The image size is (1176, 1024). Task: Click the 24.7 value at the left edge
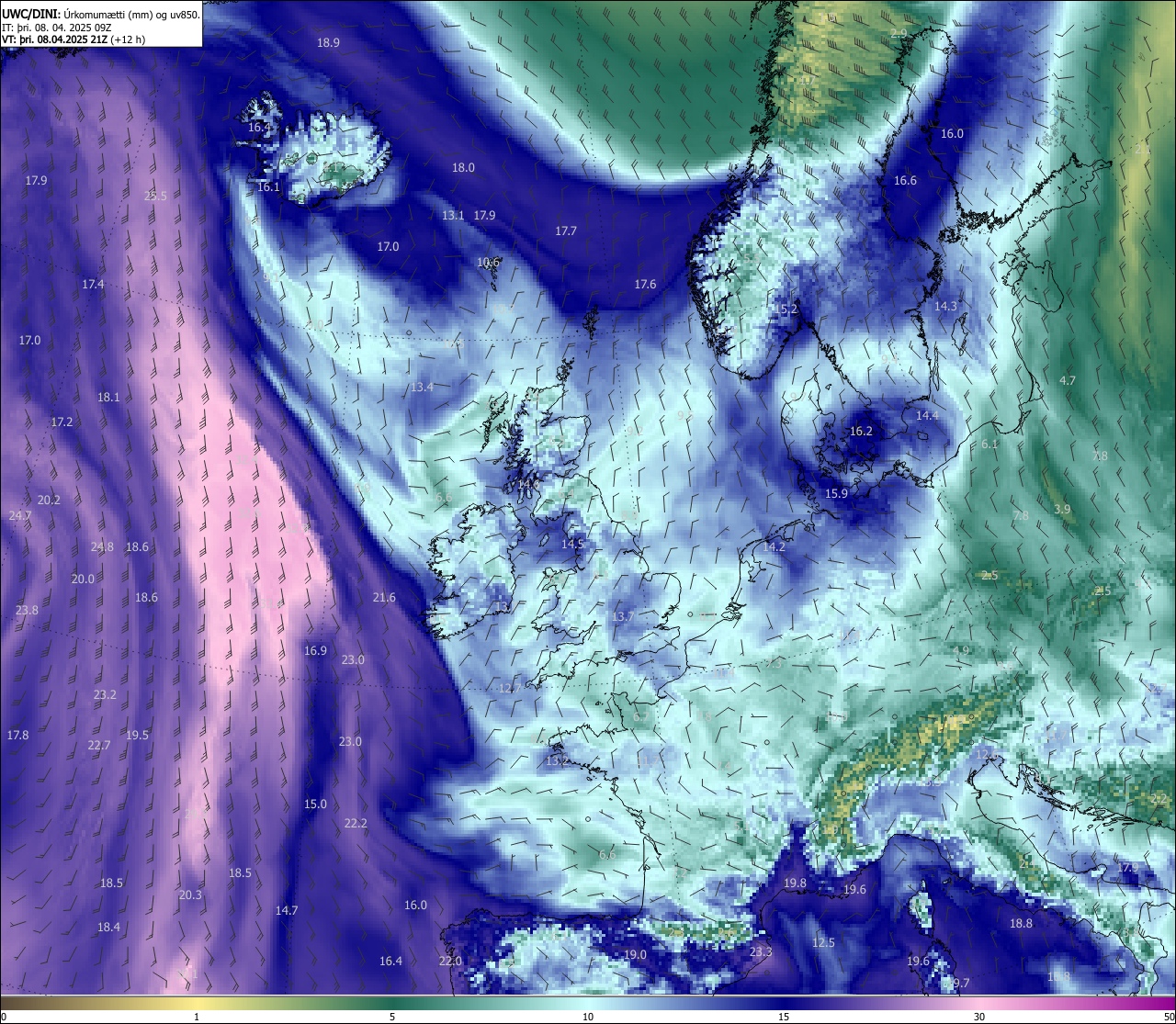[20, 516]
